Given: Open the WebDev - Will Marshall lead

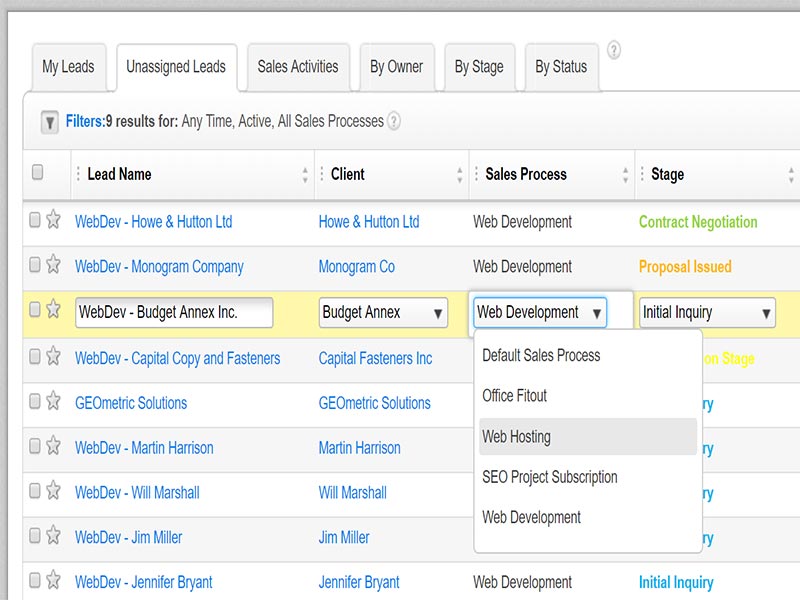Looking at the screenshot, I should [x=137, y=492].
